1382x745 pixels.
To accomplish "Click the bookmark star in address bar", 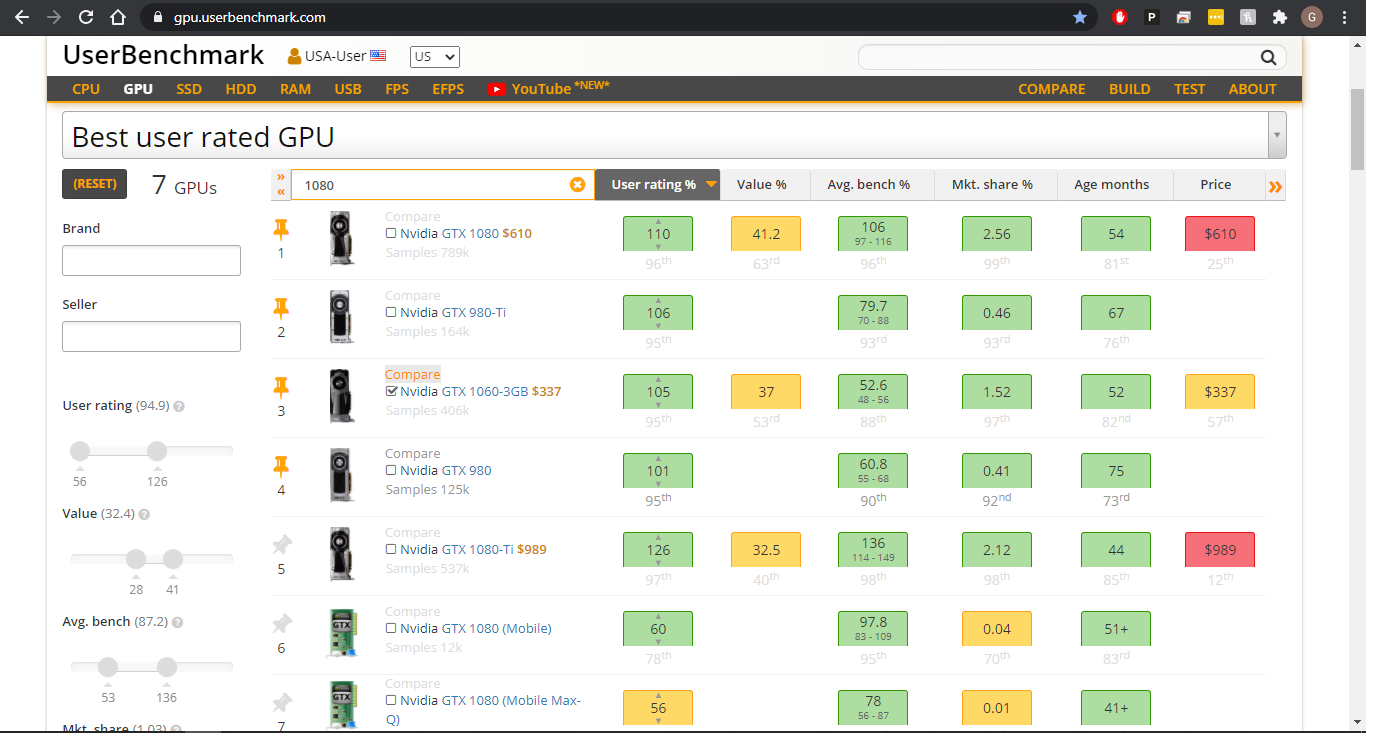I will pos(1080,17).
